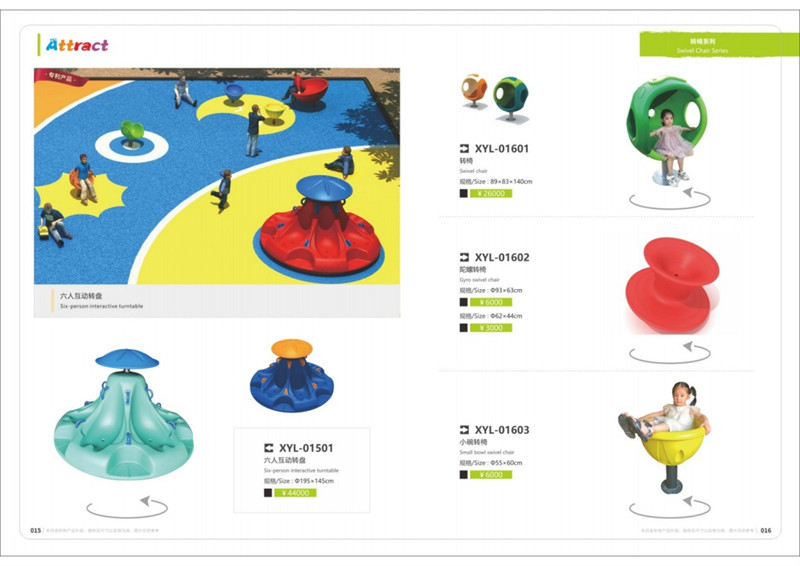Click the blue turntable with the orange top
Screen dimensions: 800x566
coord(291,375)
